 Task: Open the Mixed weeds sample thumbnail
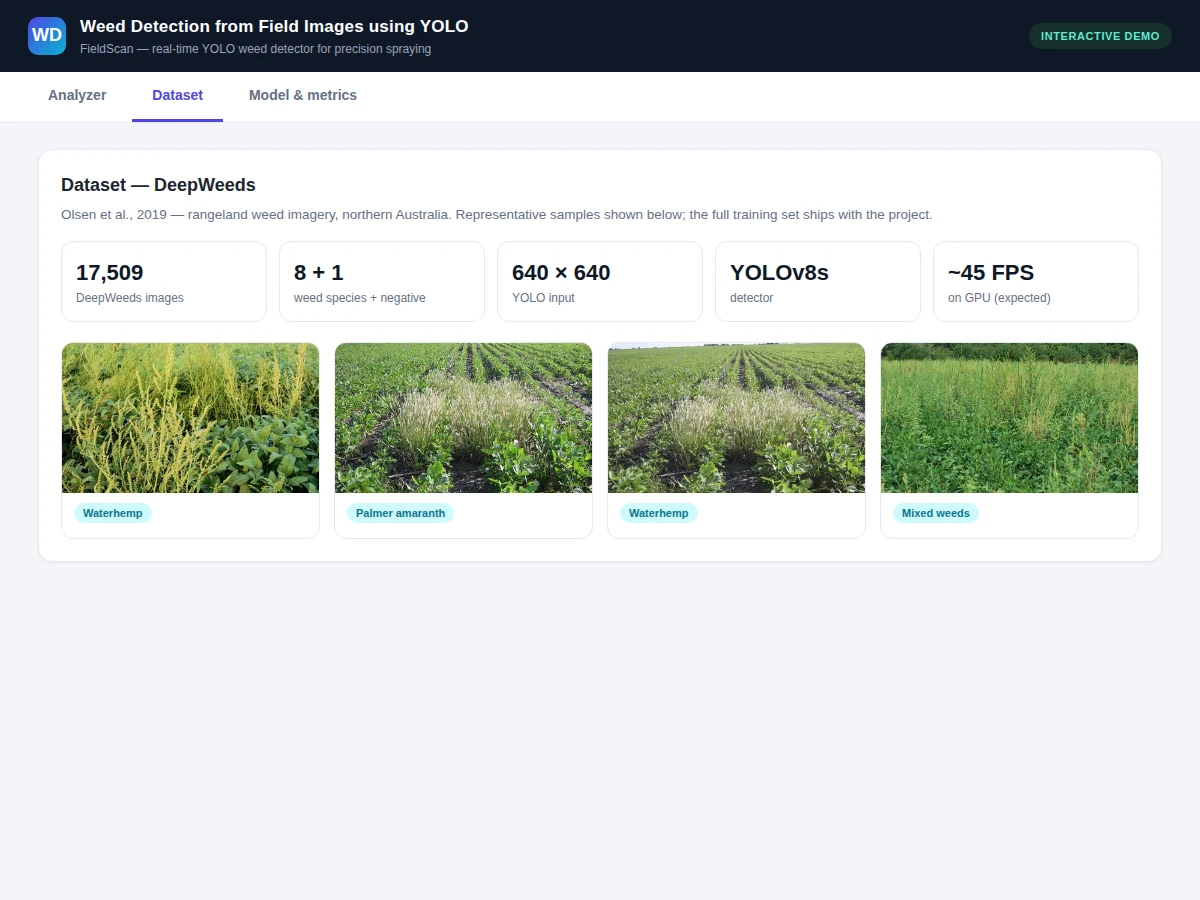pyautogui.click(x=1009, y=418)
